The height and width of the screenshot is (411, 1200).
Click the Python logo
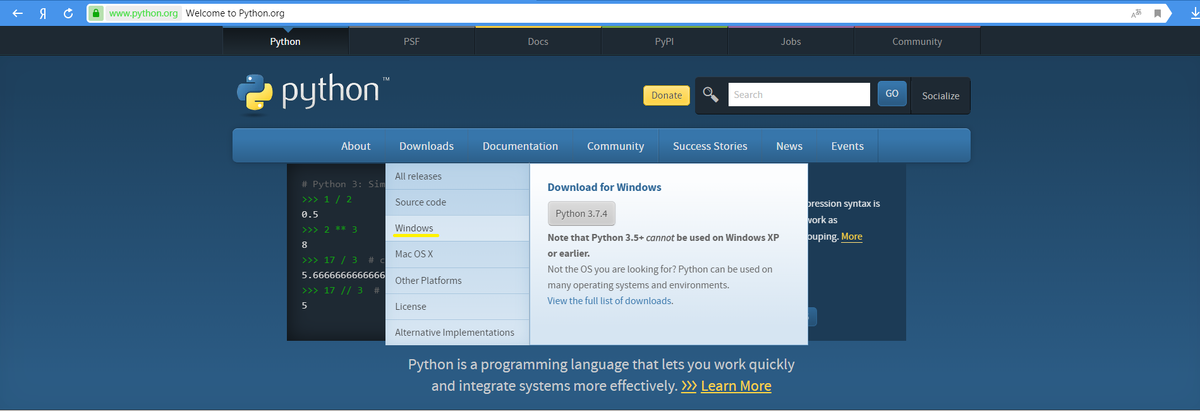[x=313, y=92]
